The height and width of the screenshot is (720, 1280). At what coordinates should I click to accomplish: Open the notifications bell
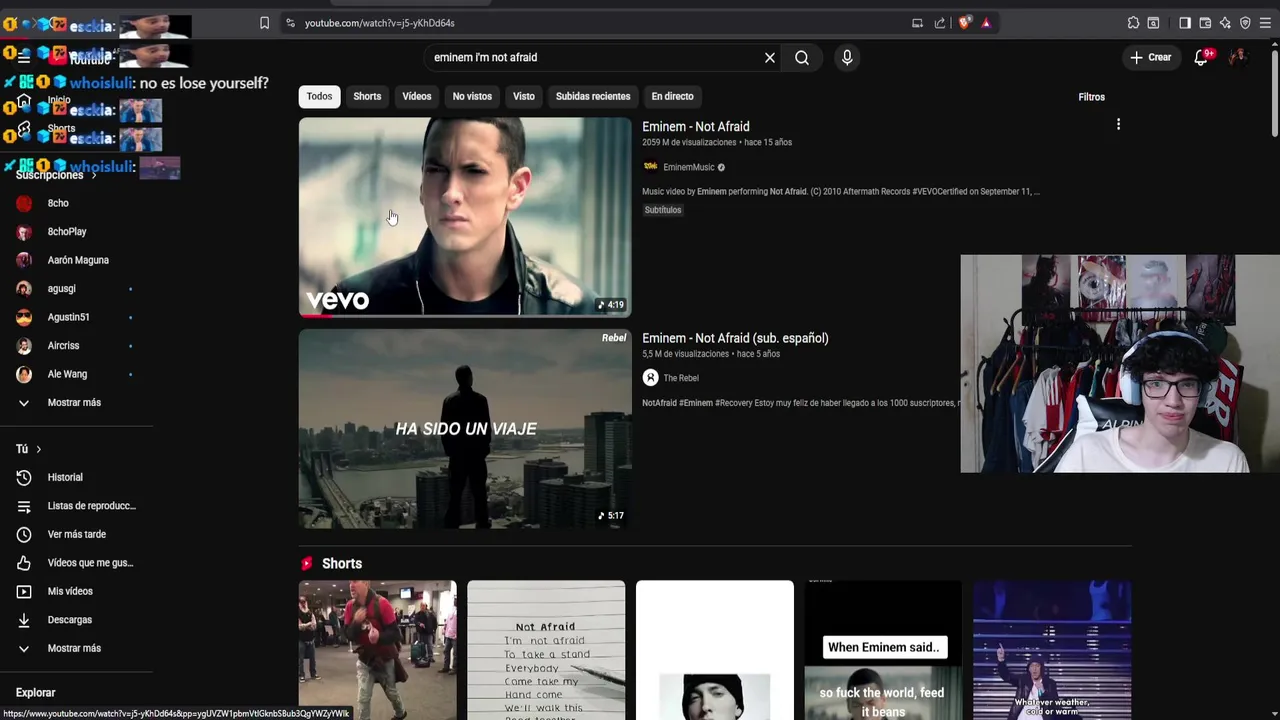[1202, 58]
